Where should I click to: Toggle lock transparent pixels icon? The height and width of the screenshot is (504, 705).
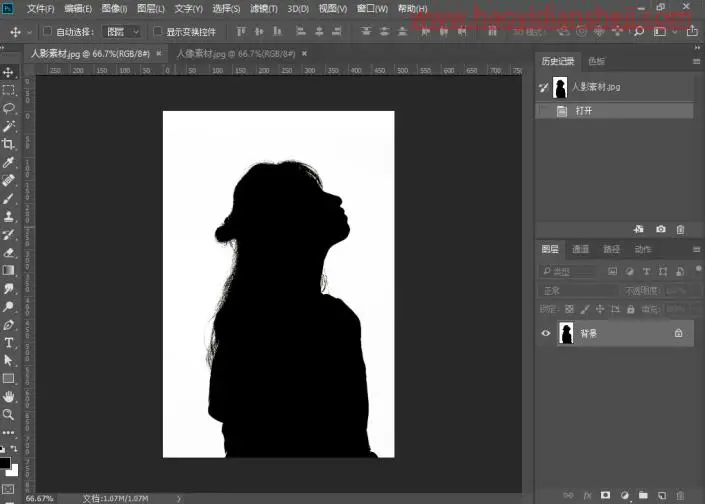569,309
